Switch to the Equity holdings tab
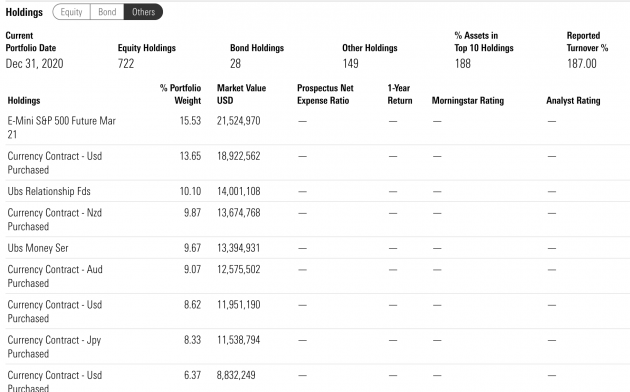This screenshot has height=392, width=630. [x=72, y=12]
